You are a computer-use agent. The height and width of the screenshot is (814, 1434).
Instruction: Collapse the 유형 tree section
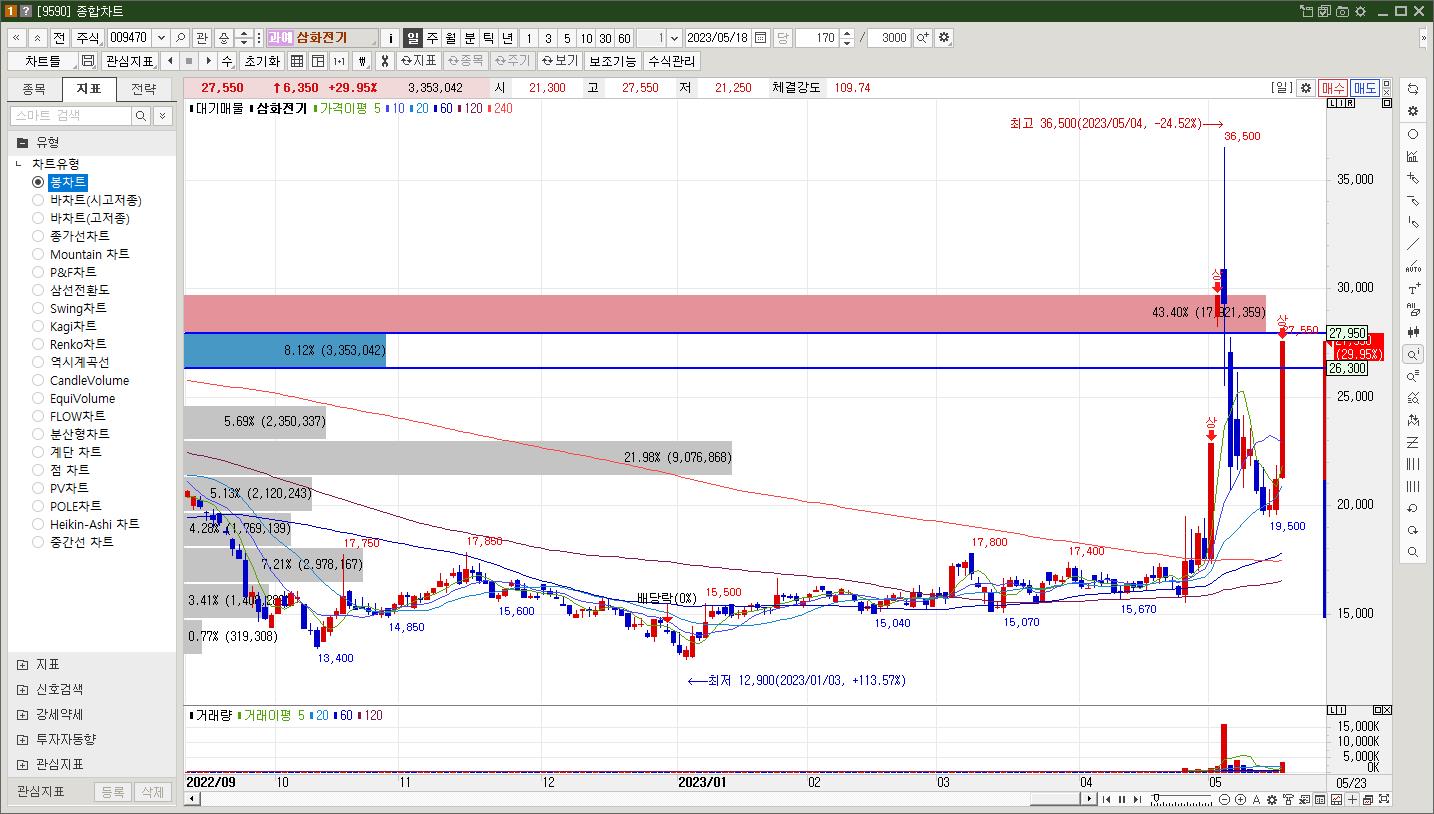[x=23, y=142]
